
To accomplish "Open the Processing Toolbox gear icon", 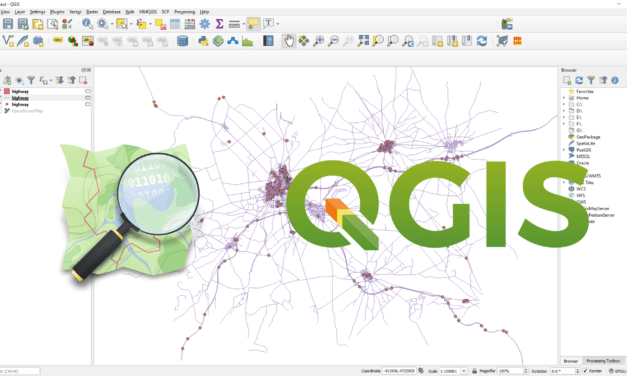I will tap(204, 24).
